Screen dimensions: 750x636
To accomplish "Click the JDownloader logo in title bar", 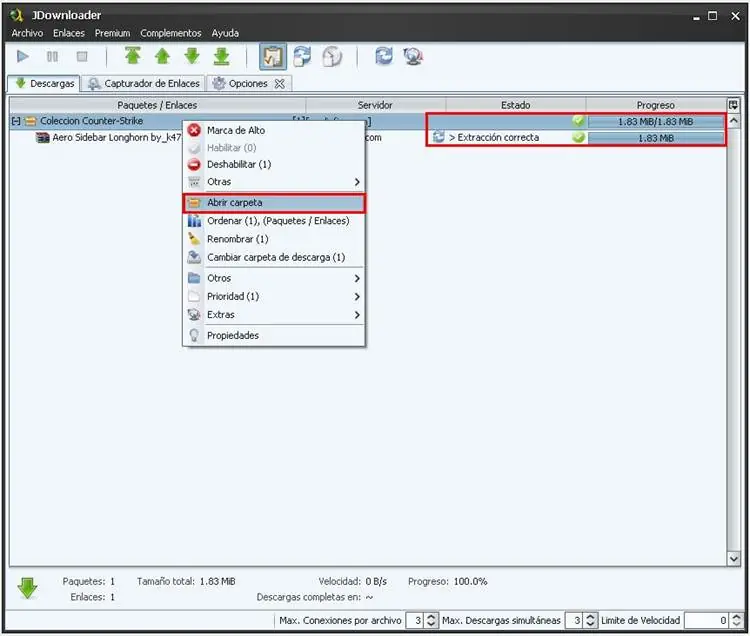I will click(17, 15).
